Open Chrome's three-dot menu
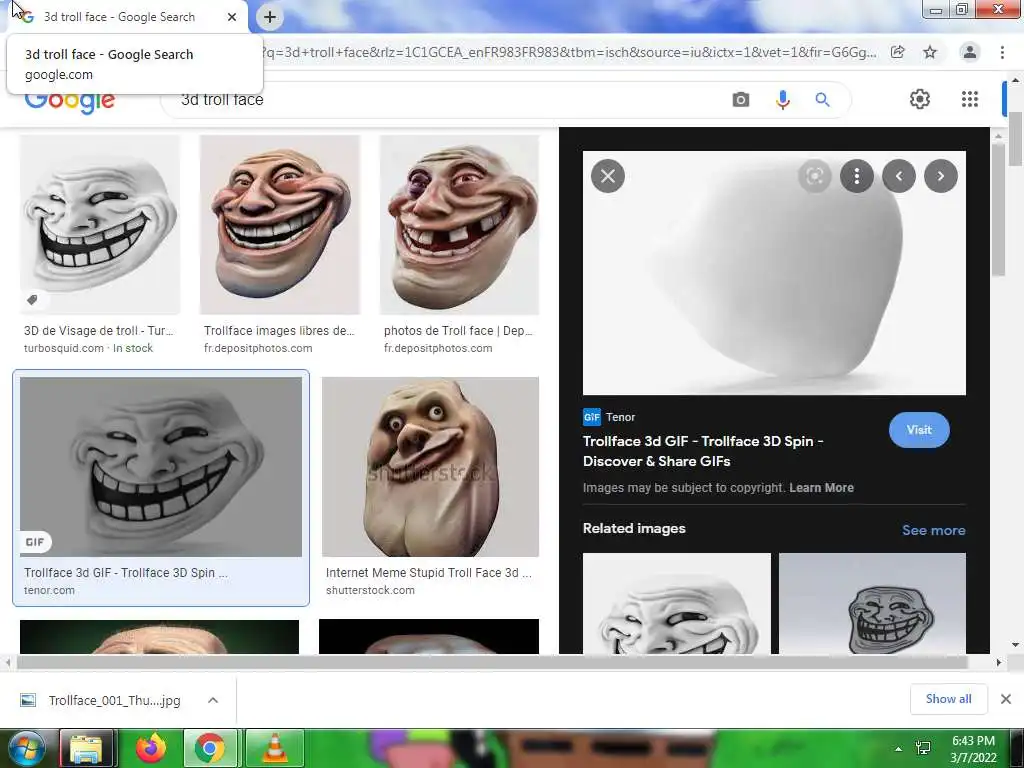This screenshot has height=768, width=1024. [x=1002, y=52]
